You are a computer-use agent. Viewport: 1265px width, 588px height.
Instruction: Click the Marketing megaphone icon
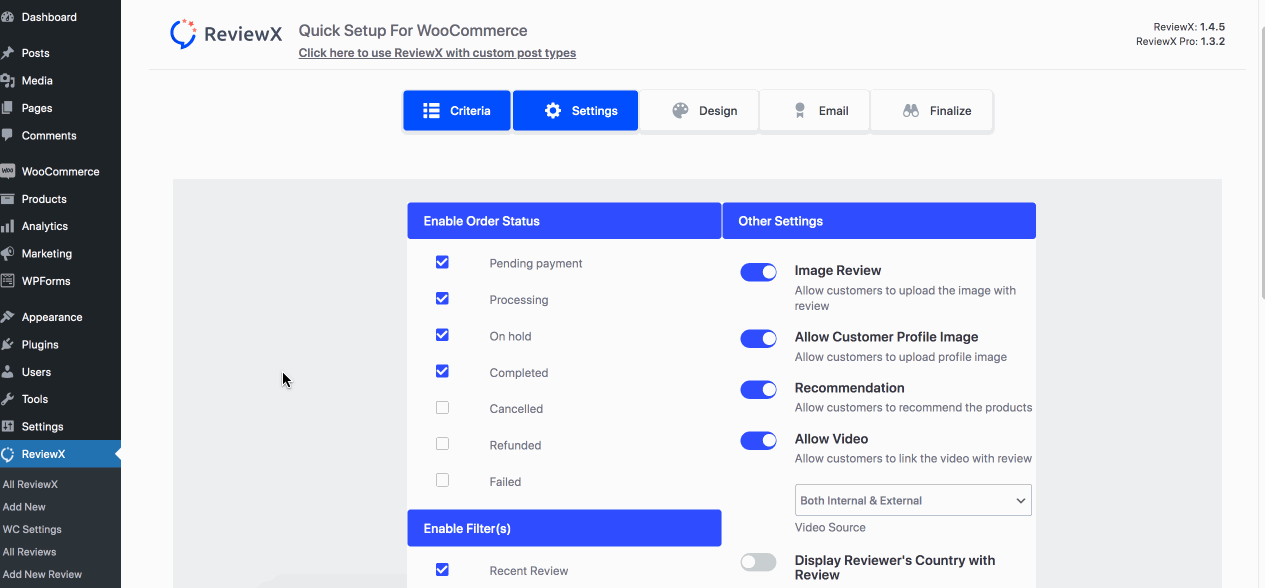pos(7,253)
